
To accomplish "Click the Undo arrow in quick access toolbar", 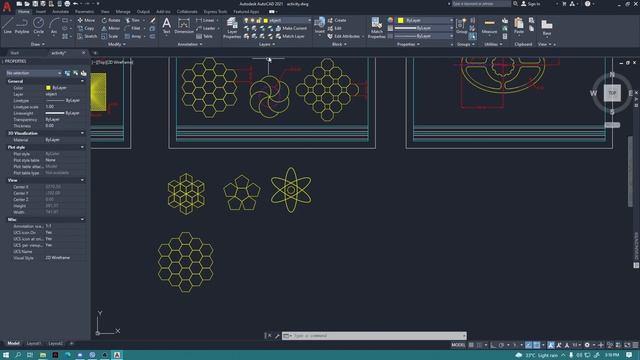I will point(76,4).
